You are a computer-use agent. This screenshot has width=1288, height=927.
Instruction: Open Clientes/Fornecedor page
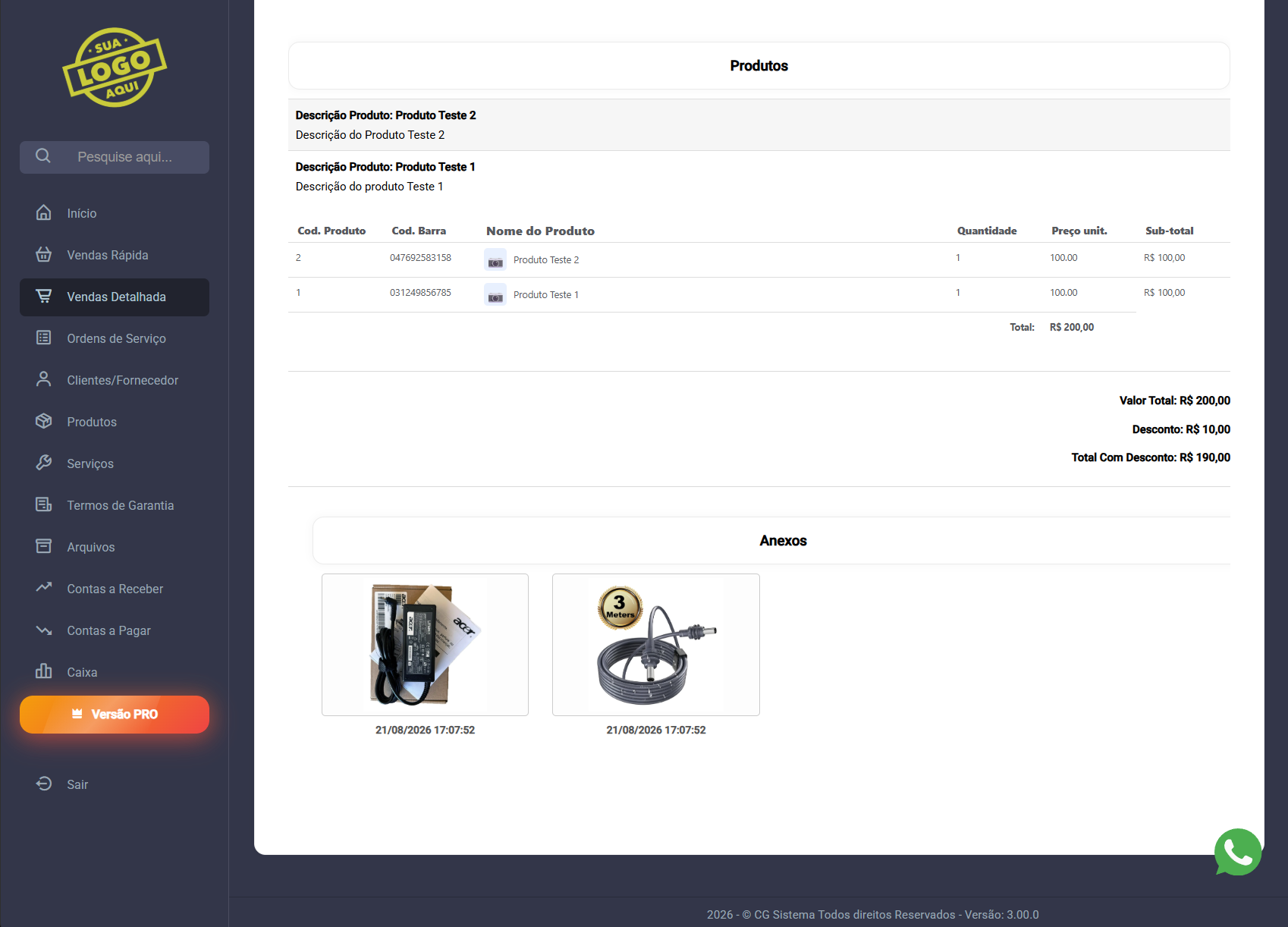(x=115, y=380)
